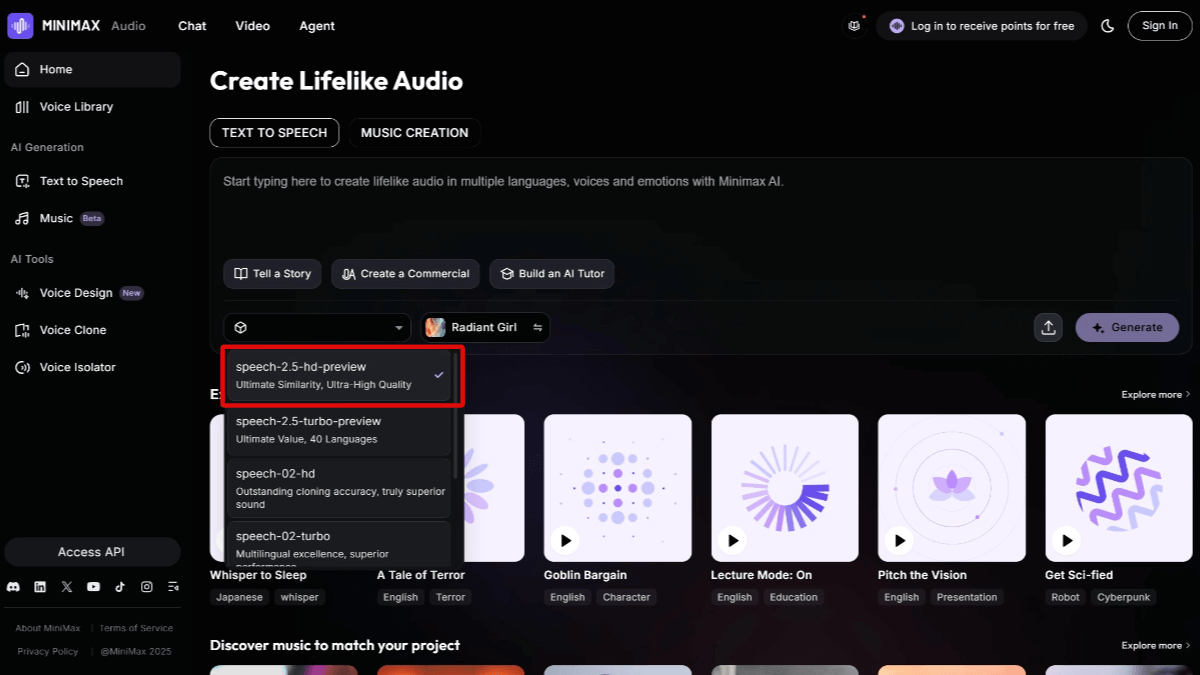Open Agent in the top navigation
Image resolution: width=1200 pixels, height=675 pixels.
[317, 26]
